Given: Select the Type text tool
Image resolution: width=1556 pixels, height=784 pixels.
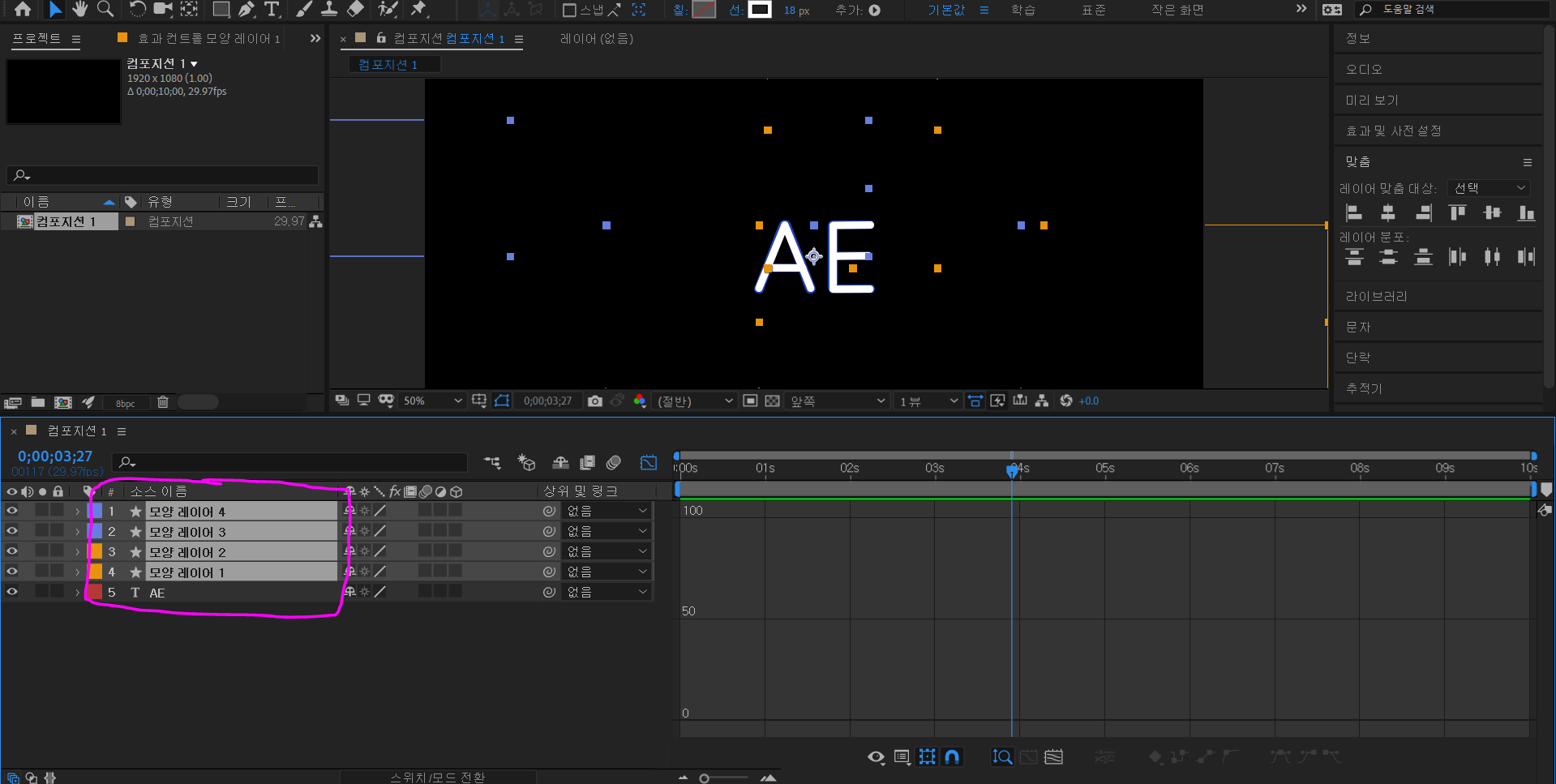Looking at the screenshot, I should 272,10.
